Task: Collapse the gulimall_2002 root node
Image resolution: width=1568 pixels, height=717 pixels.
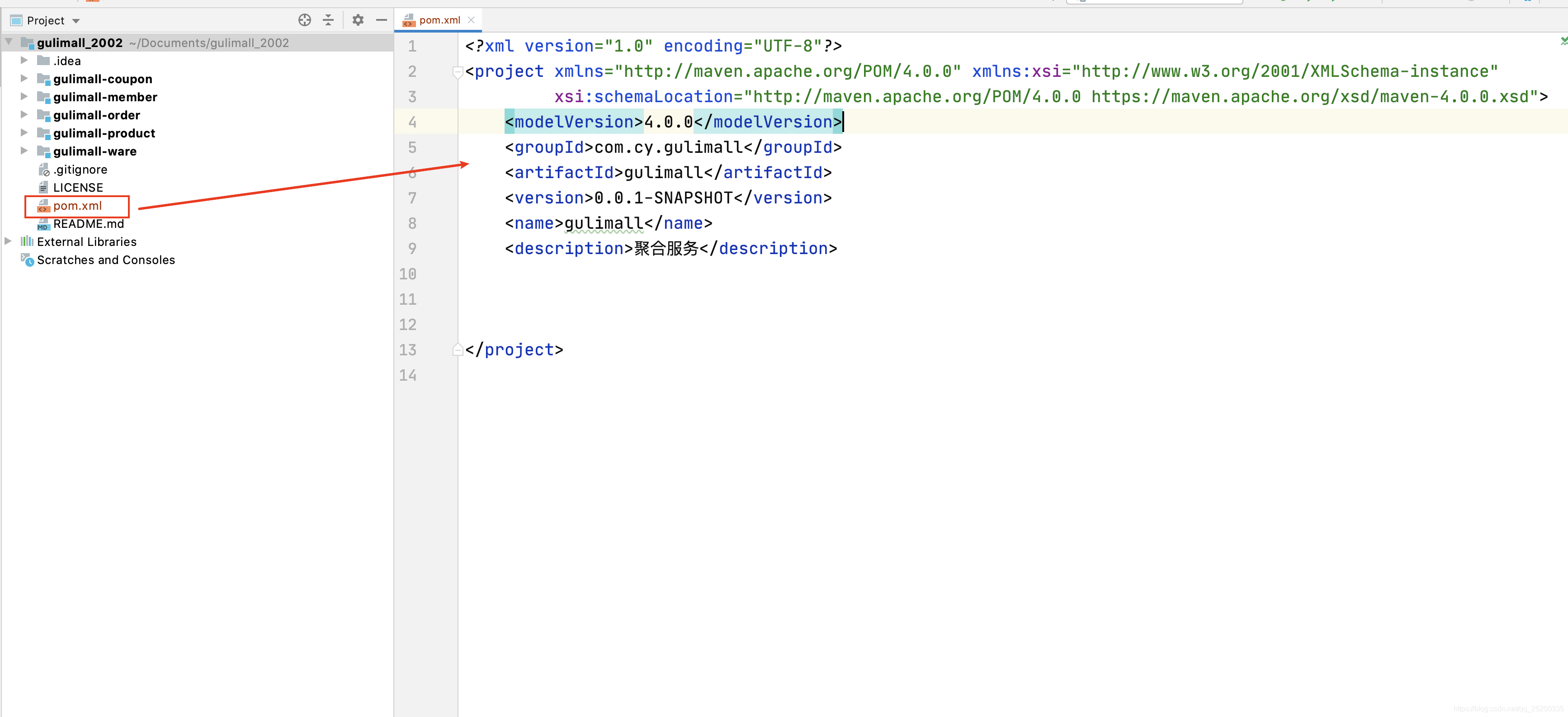Action: (x=9, y=42)
